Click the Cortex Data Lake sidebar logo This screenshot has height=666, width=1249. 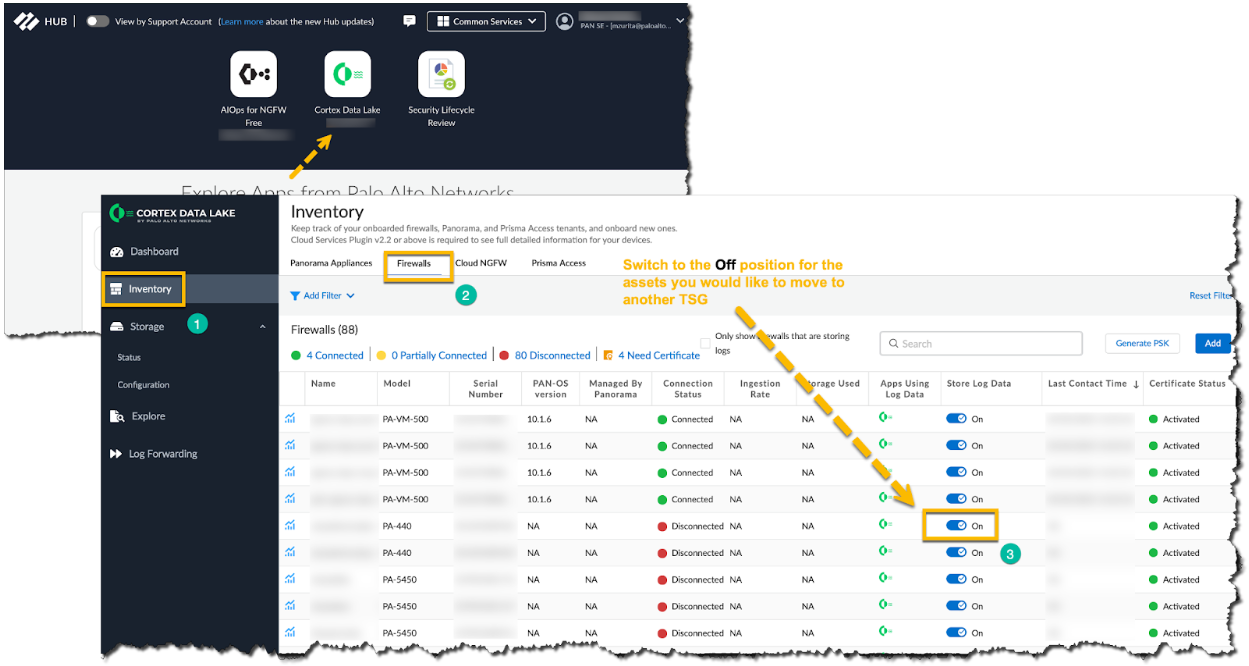pos(173,213)
